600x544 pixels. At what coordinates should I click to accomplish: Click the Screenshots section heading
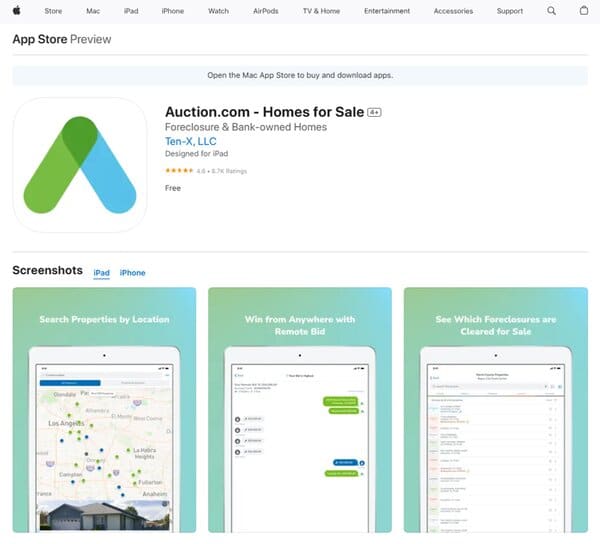(47, 270)
